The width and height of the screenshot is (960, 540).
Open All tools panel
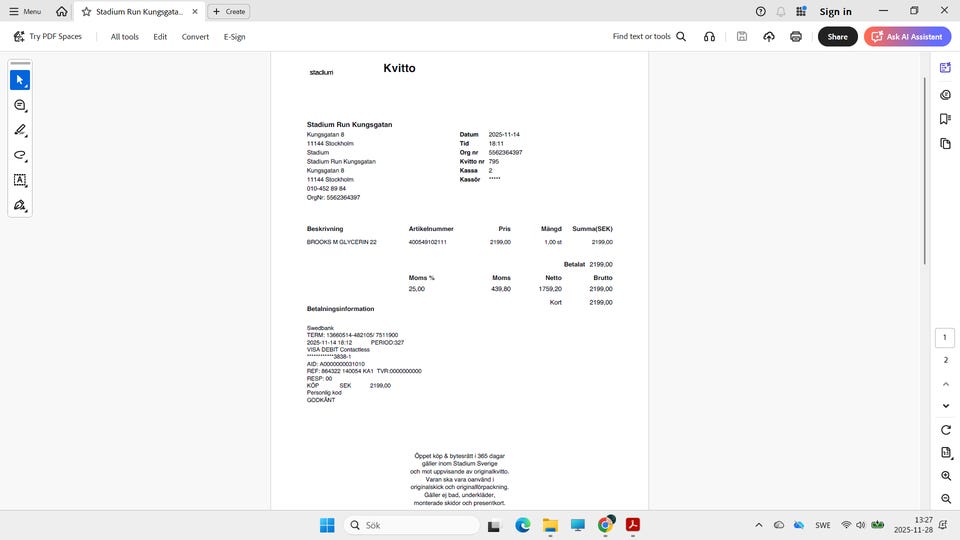click(x=124, y=37)
